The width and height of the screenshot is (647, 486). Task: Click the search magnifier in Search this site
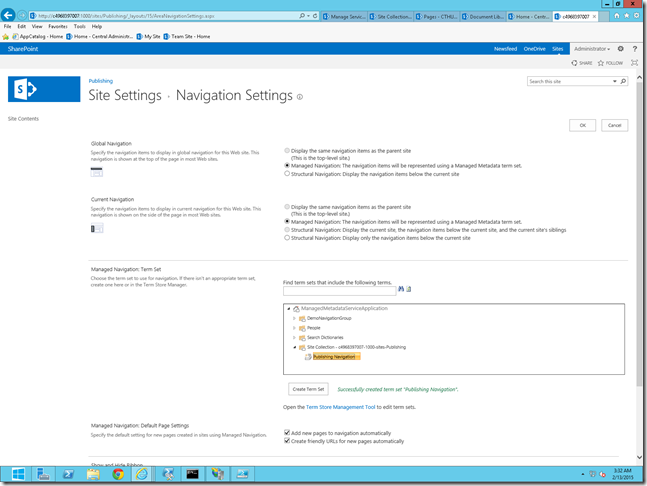tap(623, 81)
